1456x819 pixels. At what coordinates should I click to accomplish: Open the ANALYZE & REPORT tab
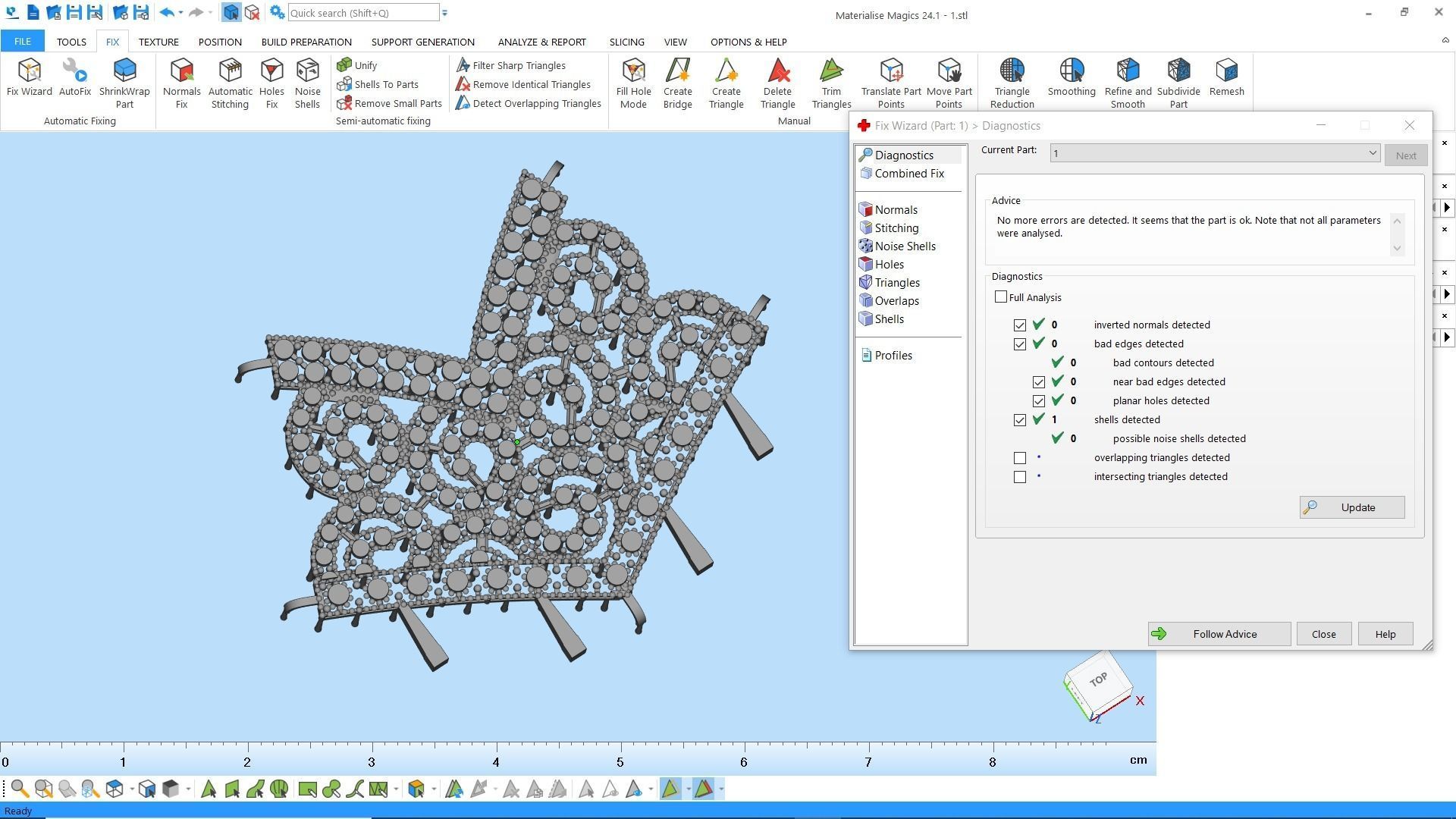[541, 42]
